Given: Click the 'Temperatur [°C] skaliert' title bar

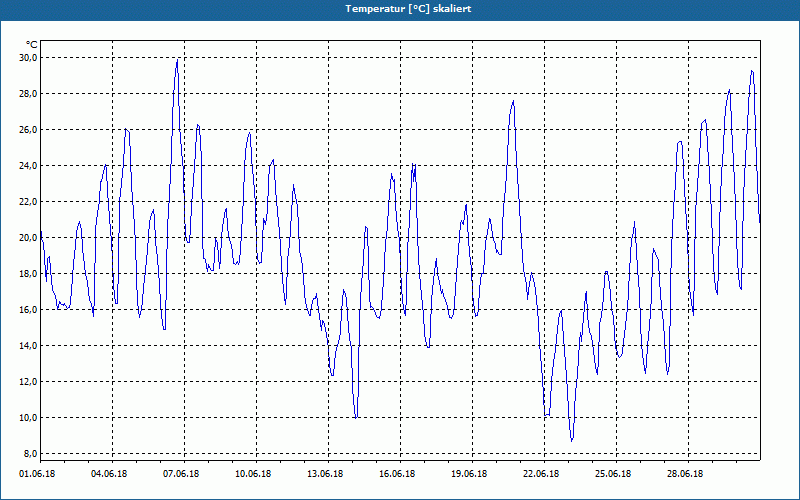Looking at the screenshot, I should pyautogui.click(x=400, y=9).
